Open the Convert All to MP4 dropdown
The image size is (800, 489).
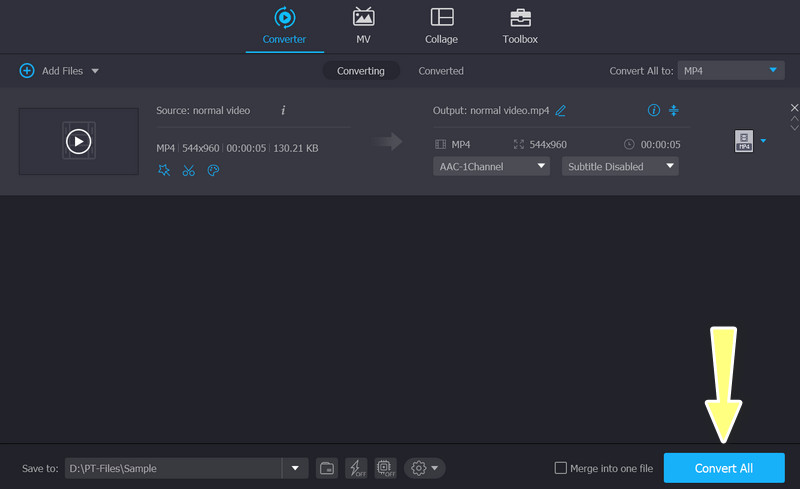731,71
